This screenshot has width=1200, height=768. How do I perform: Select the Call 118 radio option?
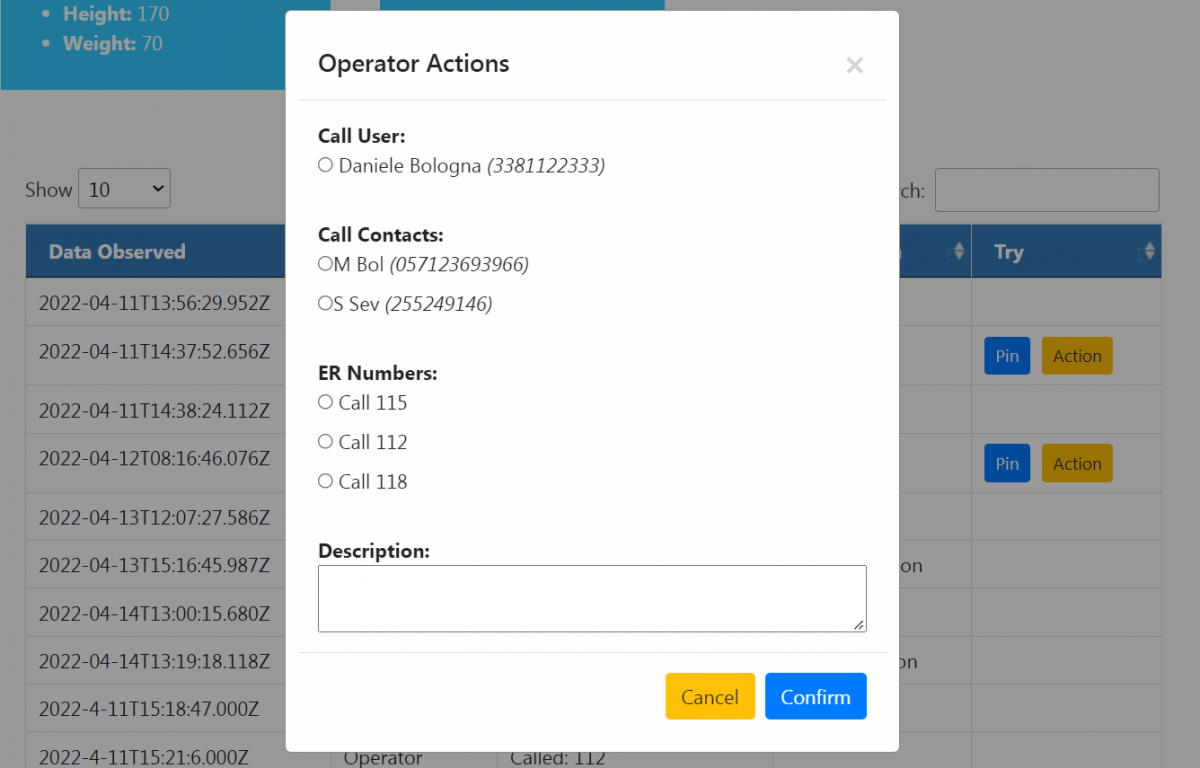[x=325, y=481]
